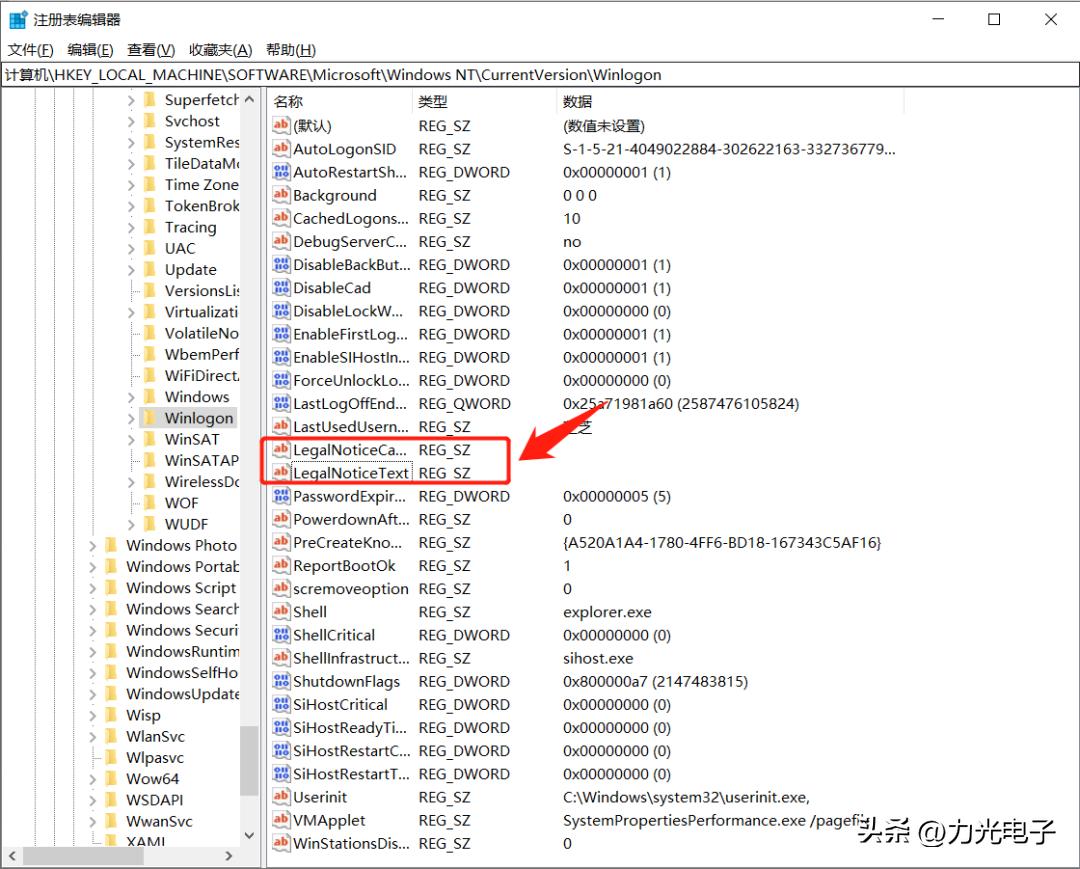Viewport: 1080px width, 869px height.
Task: Expand the Superfetch tree node
Action: 130,99
